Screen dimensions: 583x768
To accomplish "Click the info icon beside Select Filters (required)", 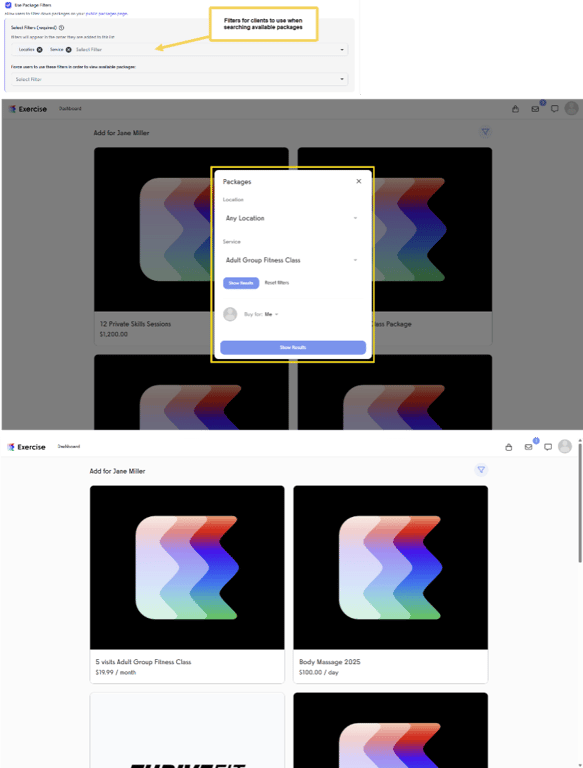I will [61, 28].
